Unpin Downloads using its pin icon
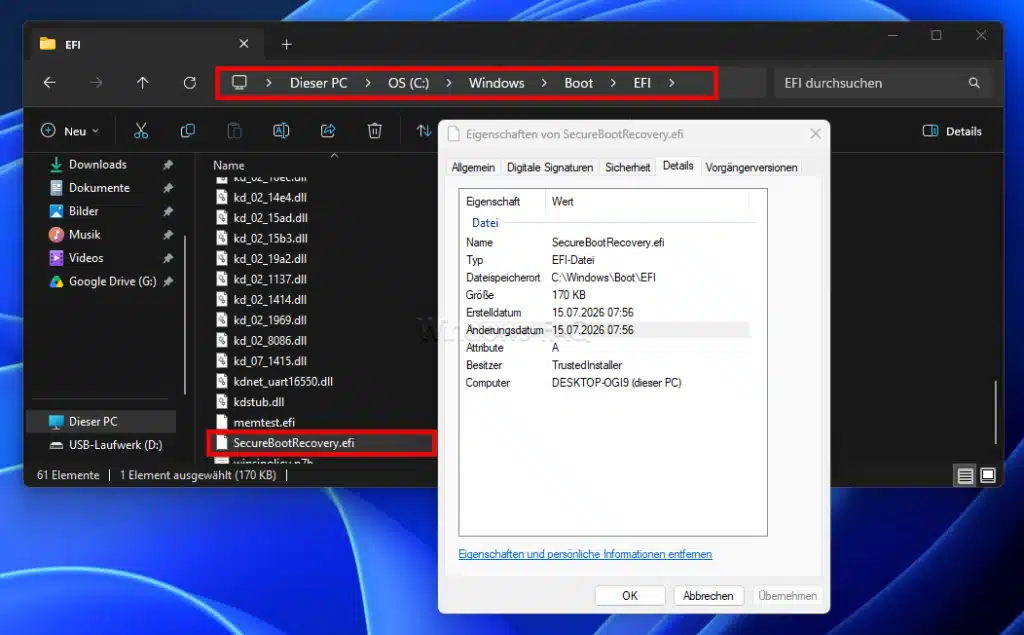This screenshot has height=635, width=1024. 168,165
